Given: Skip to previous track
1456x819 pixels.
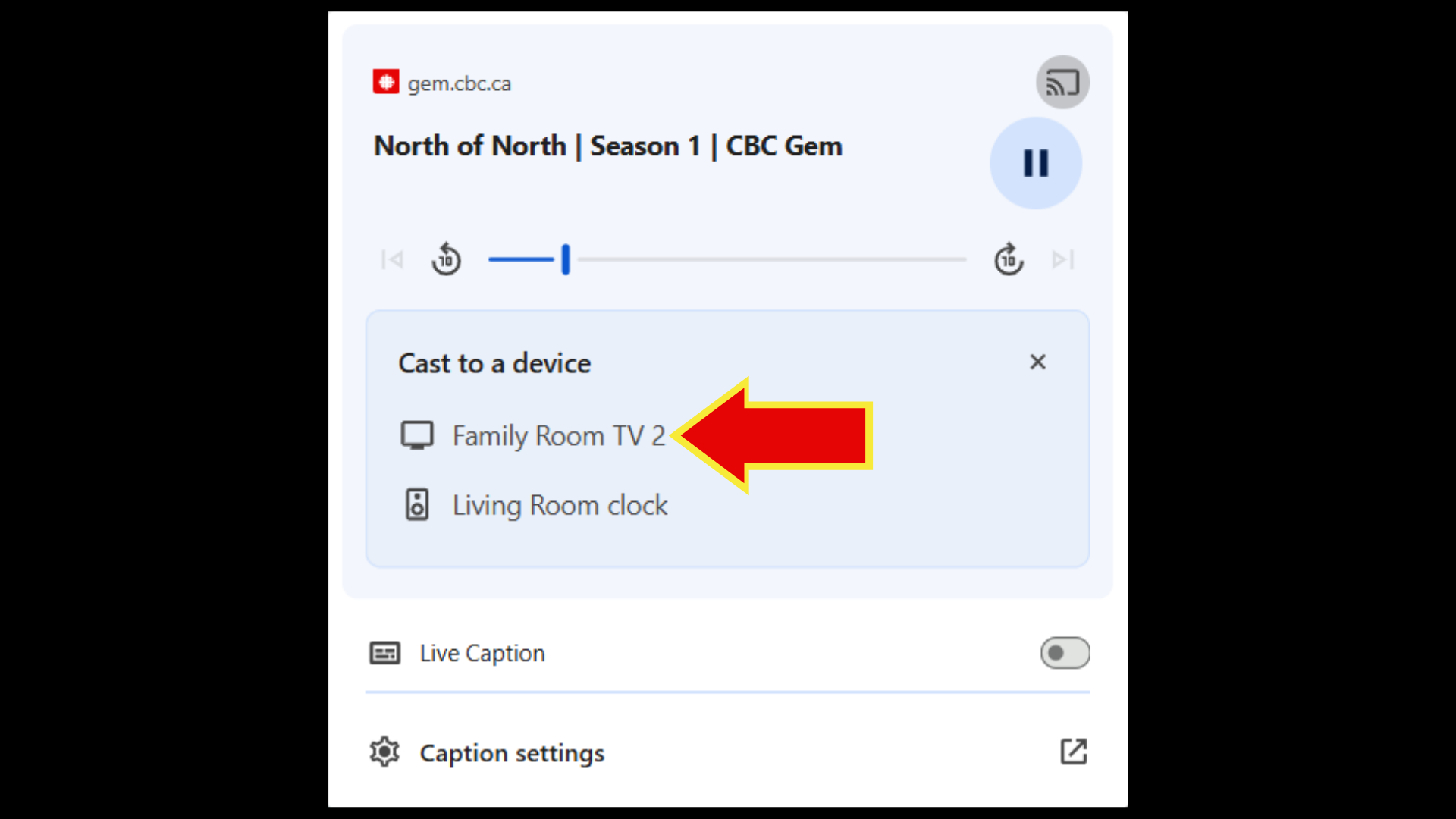Looking at the screenshot, I should pyautogui.click(x=392, y=260).
